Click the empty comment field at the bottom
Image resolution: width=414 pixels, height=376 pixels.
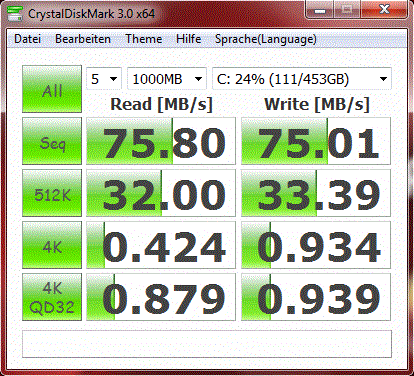207,344
